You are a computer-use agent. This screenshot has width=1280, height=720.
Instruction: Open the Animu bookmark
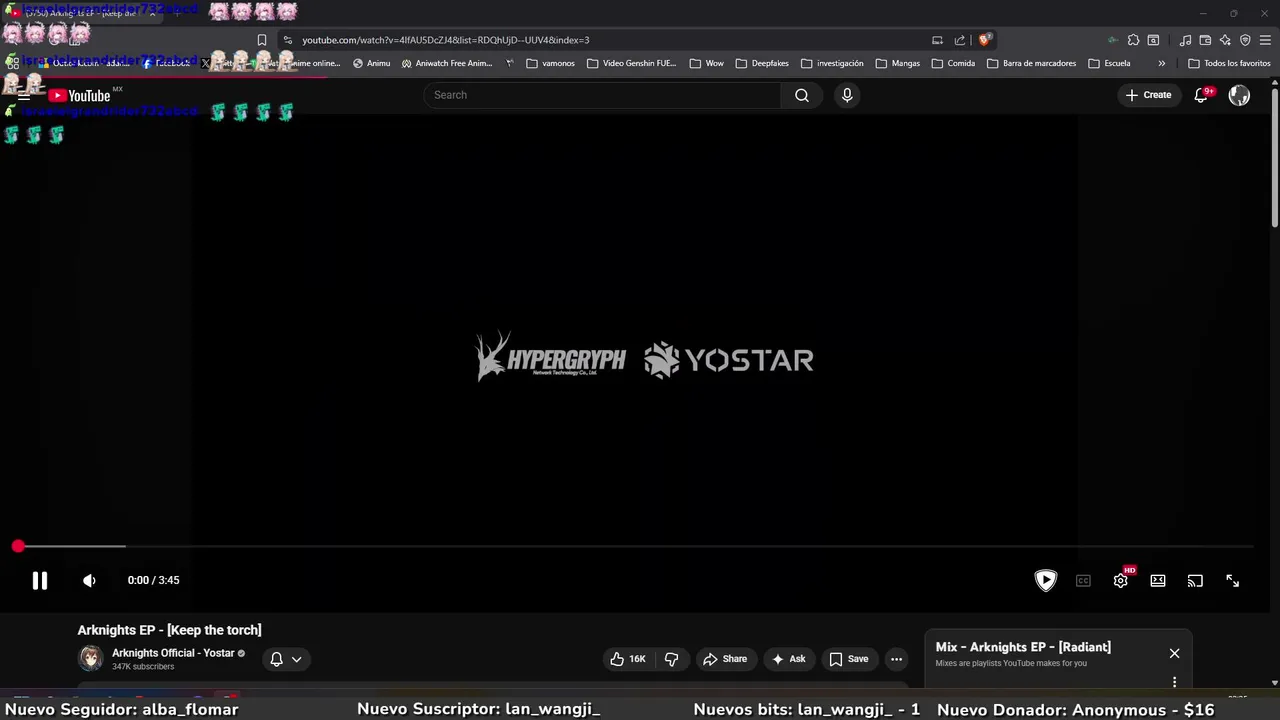(371, 63)
